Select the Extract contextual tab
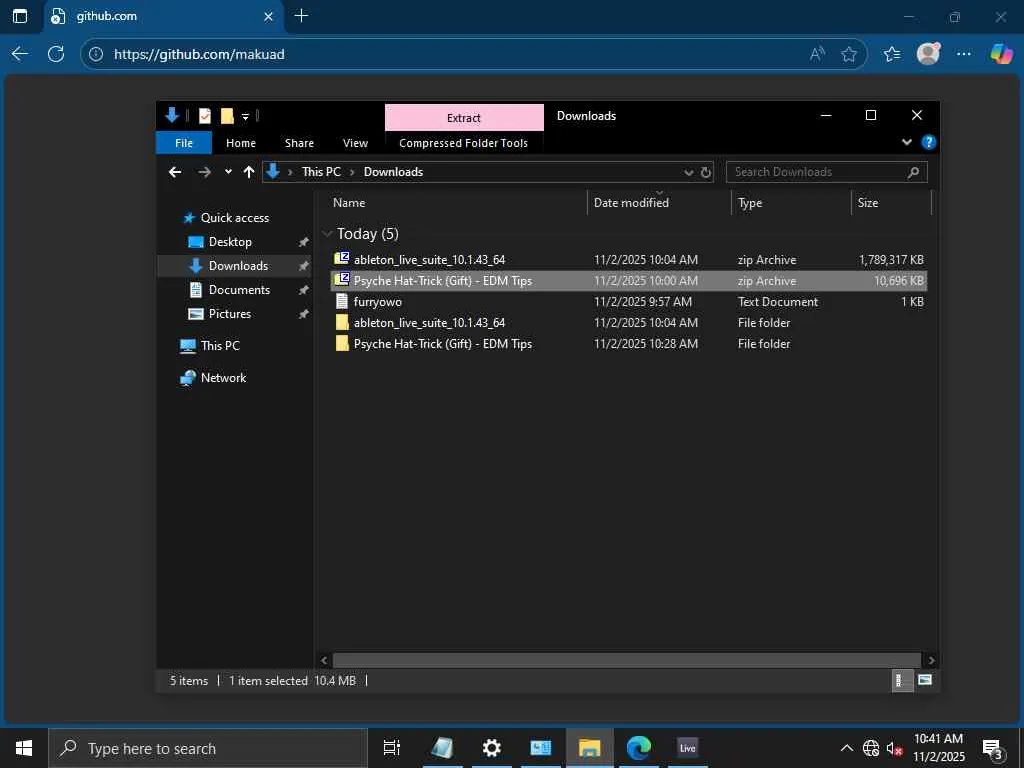Screen dimensions: 1024x768 point(464,118)
